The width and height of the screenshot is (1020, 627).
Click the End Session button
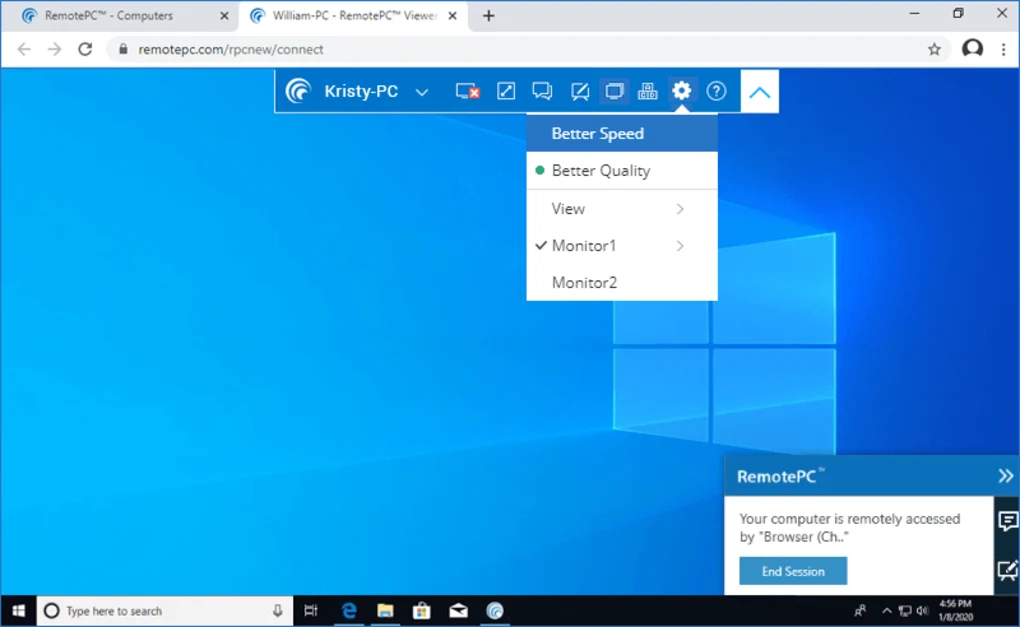[x=792, y=570]
